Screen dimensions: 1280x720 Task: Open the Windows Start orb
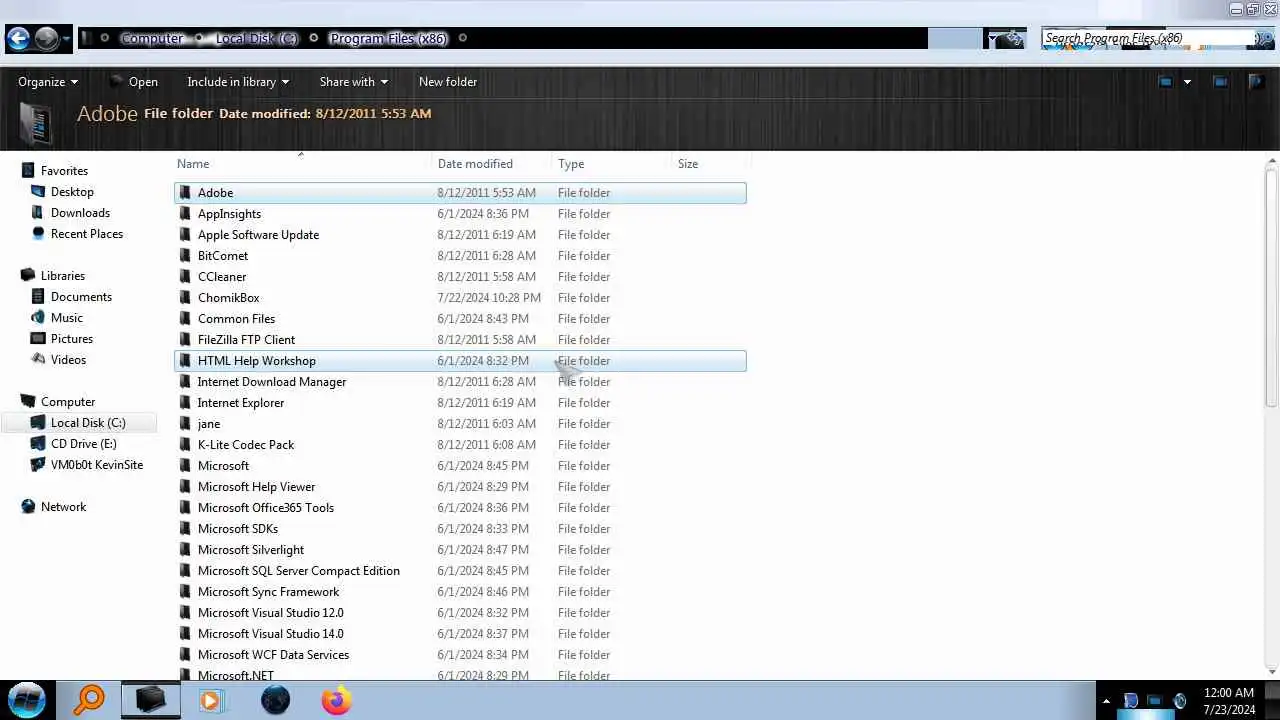(x=27, y=700)
